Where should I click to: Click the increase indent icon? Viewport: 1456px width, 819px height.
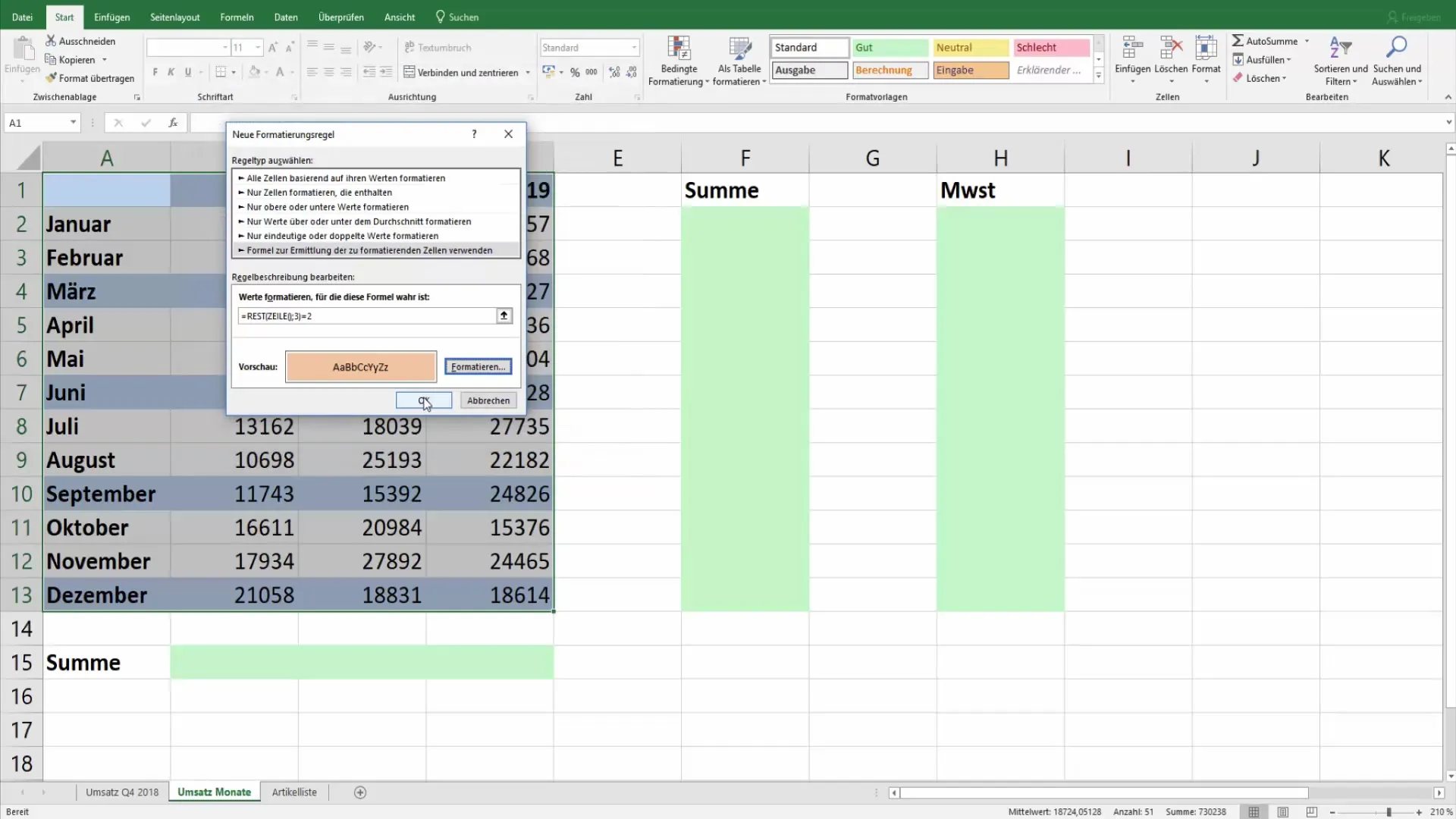pos(386,72)
